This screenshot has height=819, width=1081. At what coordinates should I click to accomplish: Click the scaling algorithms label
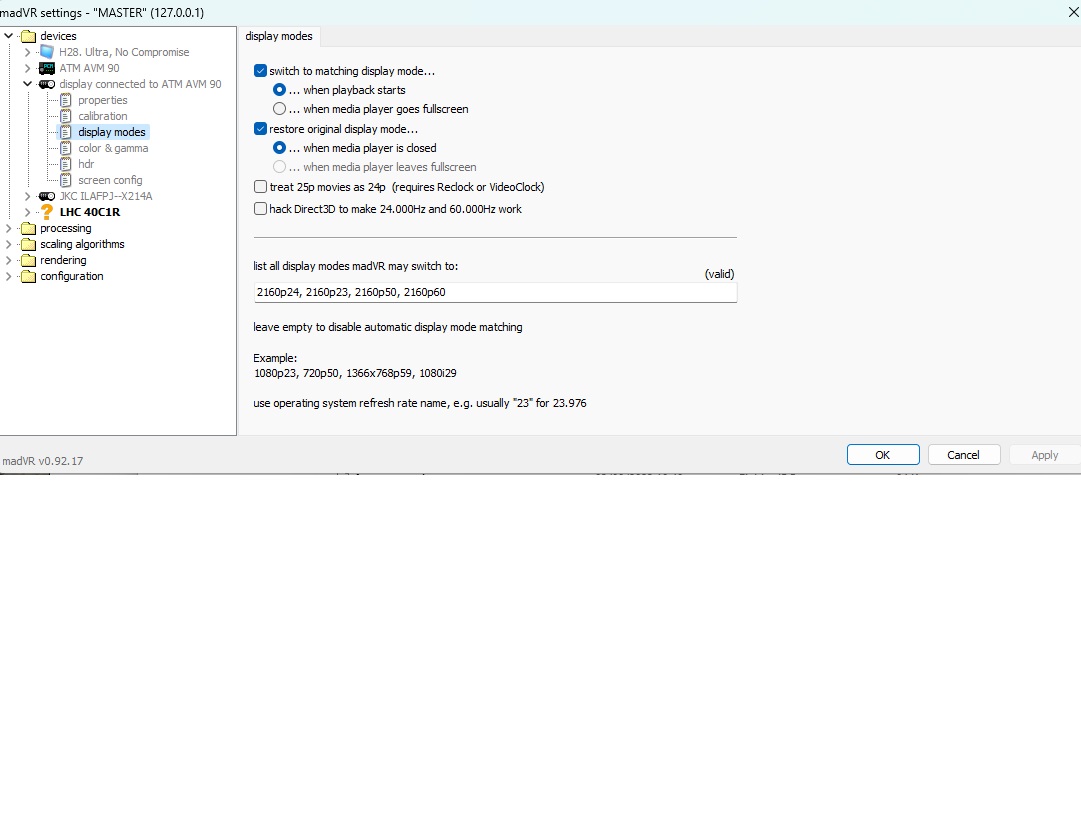[x=82, y=244]
